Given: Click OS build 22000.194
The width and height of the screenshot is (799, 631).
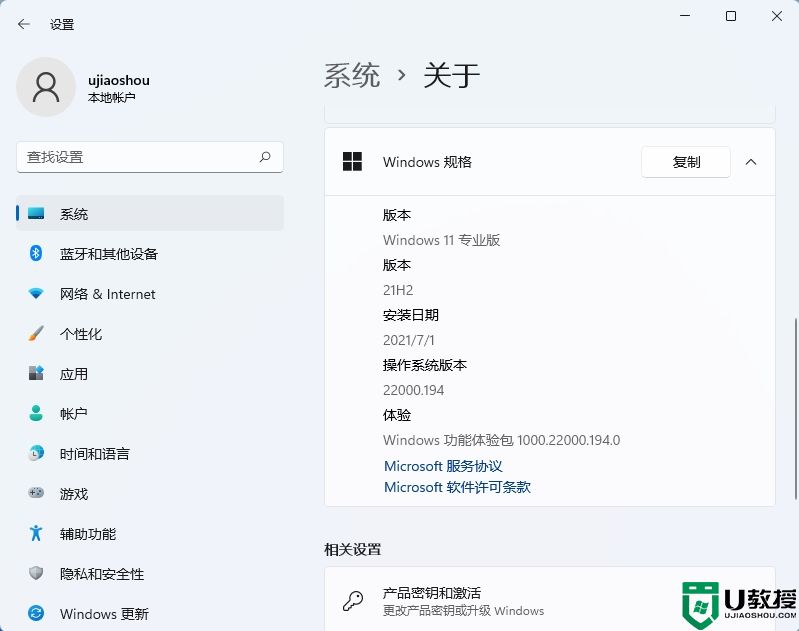Looking at the screenshot, I should click(x=413, y=390).
